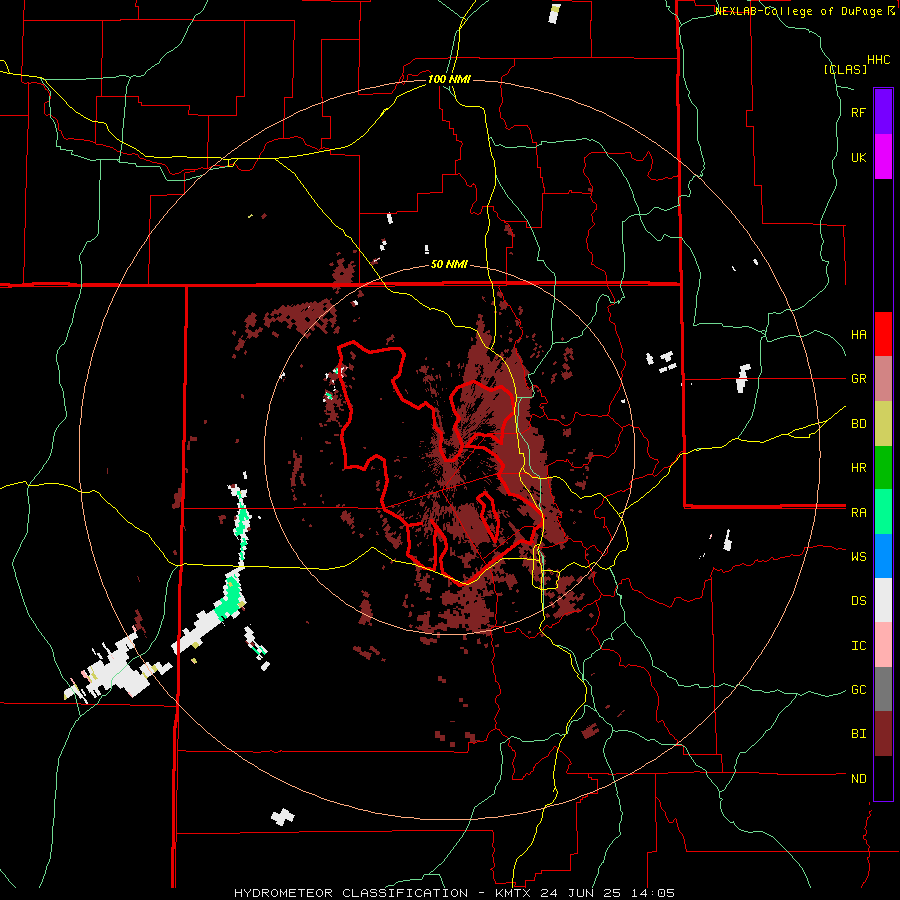
Task: Click the 14:05 timestamp text
Action: pos(655,893)
